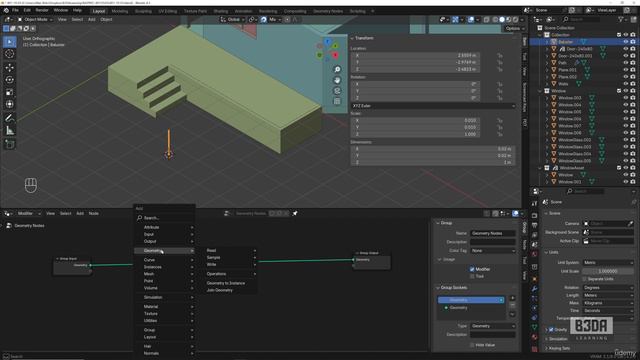
Task: Open the XYZ Euler rotation mode dropdown
Action: coord(433,106)
